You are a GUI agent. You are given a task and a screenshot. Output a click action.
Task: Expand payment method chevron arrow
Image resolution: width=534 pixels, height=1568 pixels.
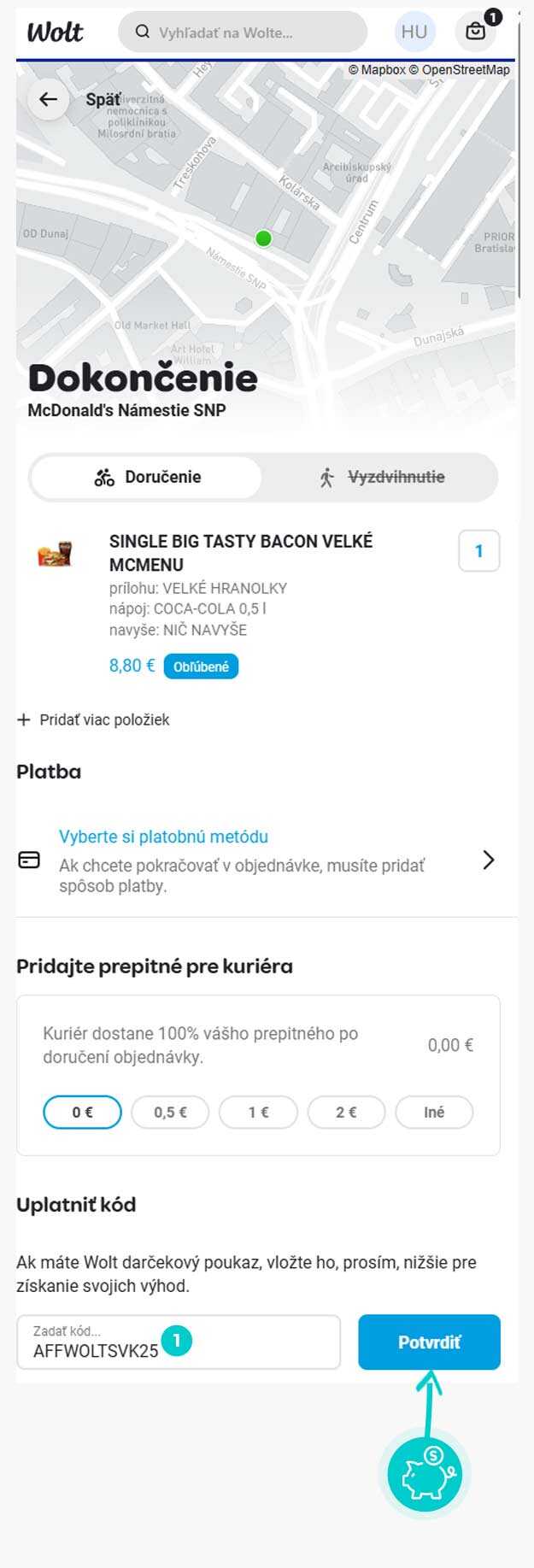pyautogui.click(x=489, y=860)
